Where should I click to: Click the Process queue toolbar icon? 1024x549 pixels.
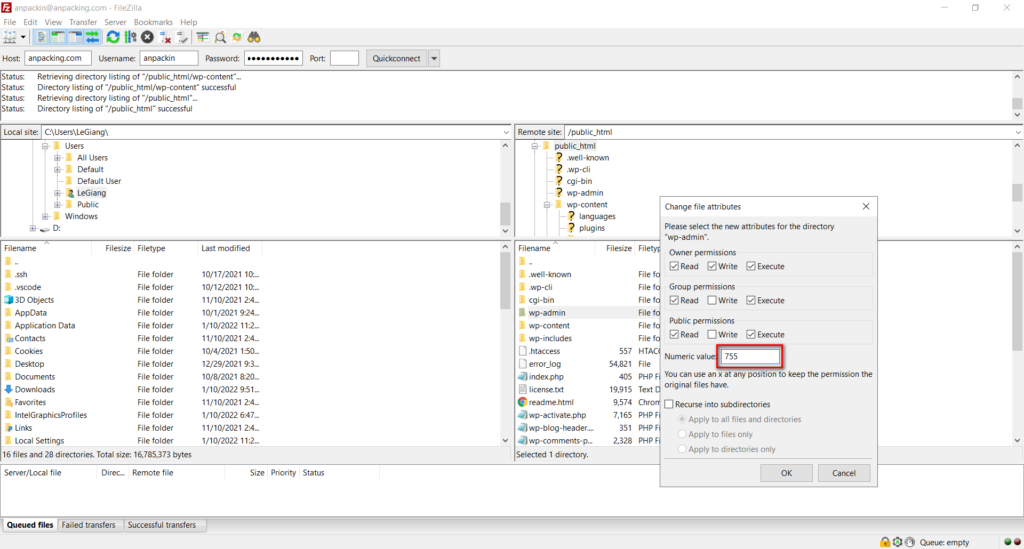pyautogui.click(x=131, y=37)
